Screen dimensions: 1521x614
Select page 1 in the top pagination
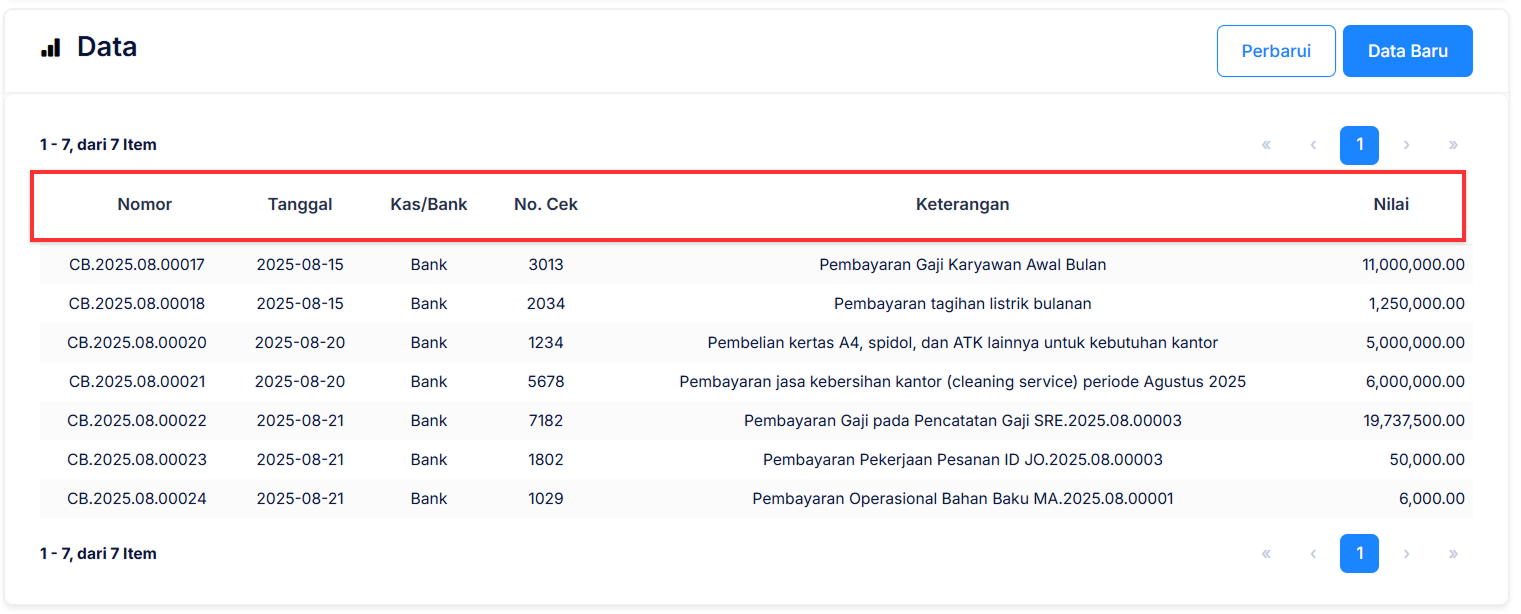(1359, 145)
